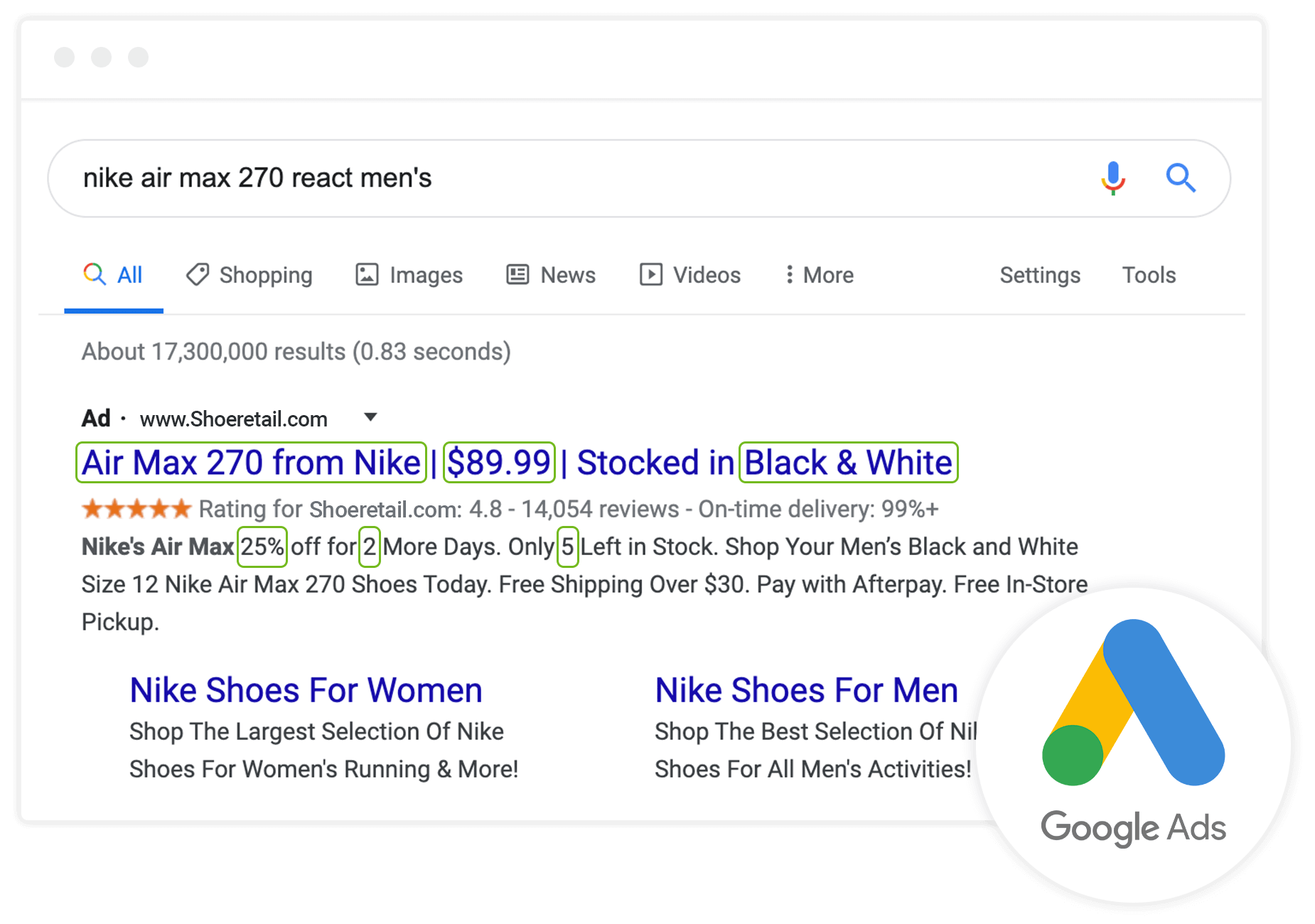Open Videos results via the play icon
1315x924 pixels.
[x=651, y=275]
